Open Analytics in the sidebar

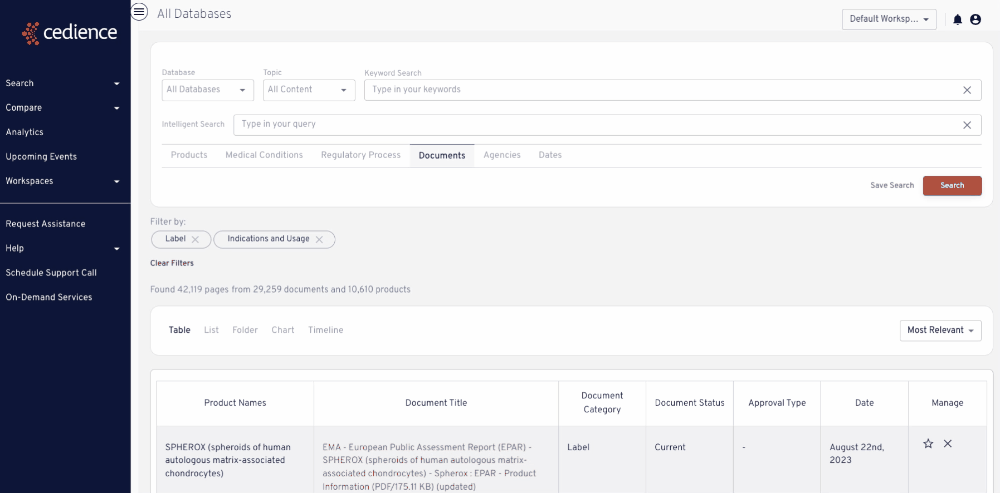24,132
